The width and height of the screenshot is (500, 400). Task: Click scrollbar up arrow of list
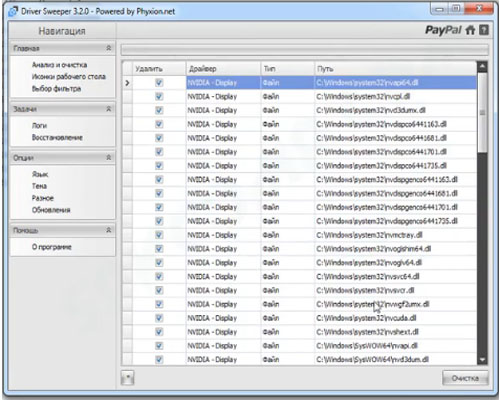point(482,67)
